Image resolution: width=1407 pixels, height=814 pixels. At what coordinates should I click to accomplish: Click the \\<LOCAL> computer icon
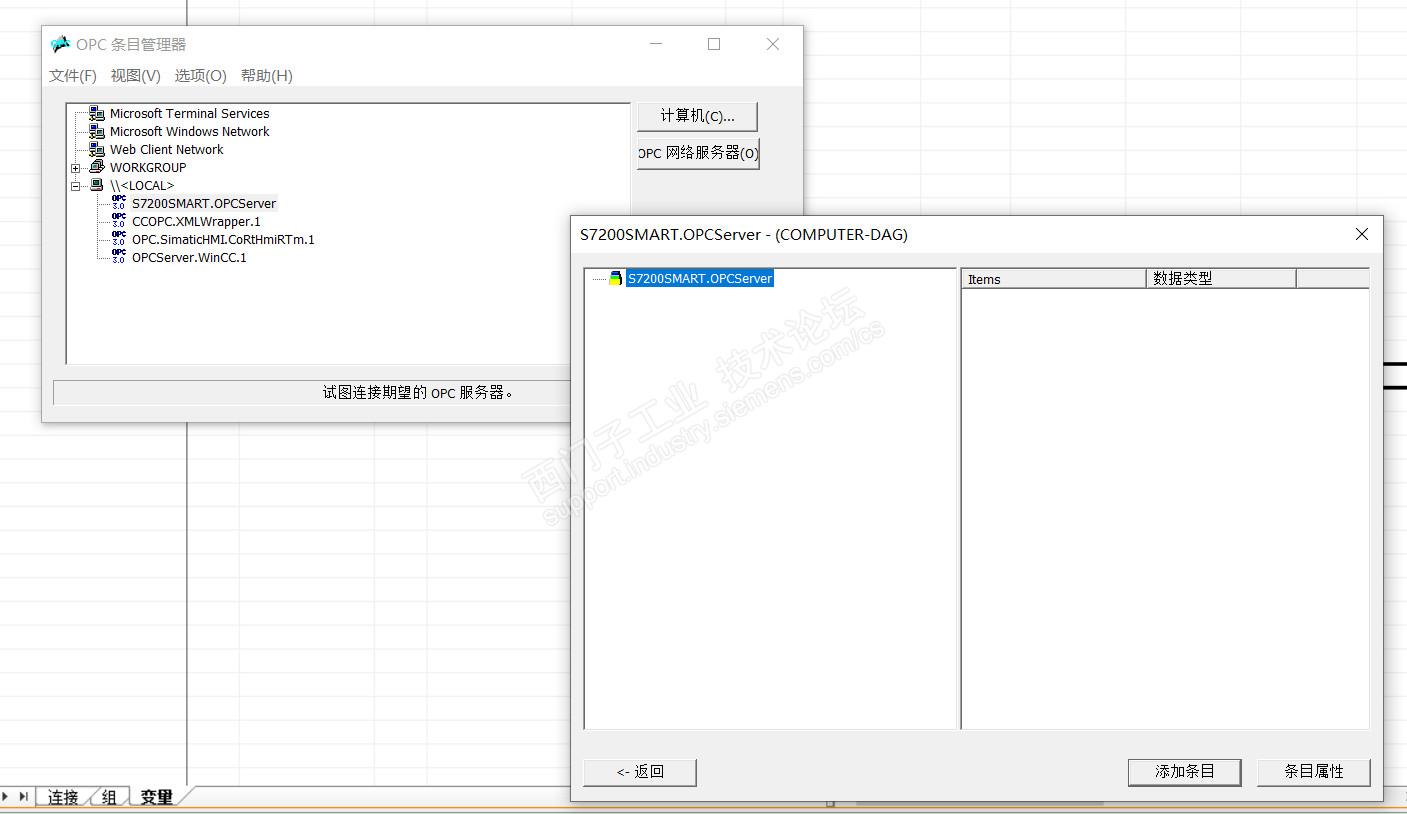[97, 185]
